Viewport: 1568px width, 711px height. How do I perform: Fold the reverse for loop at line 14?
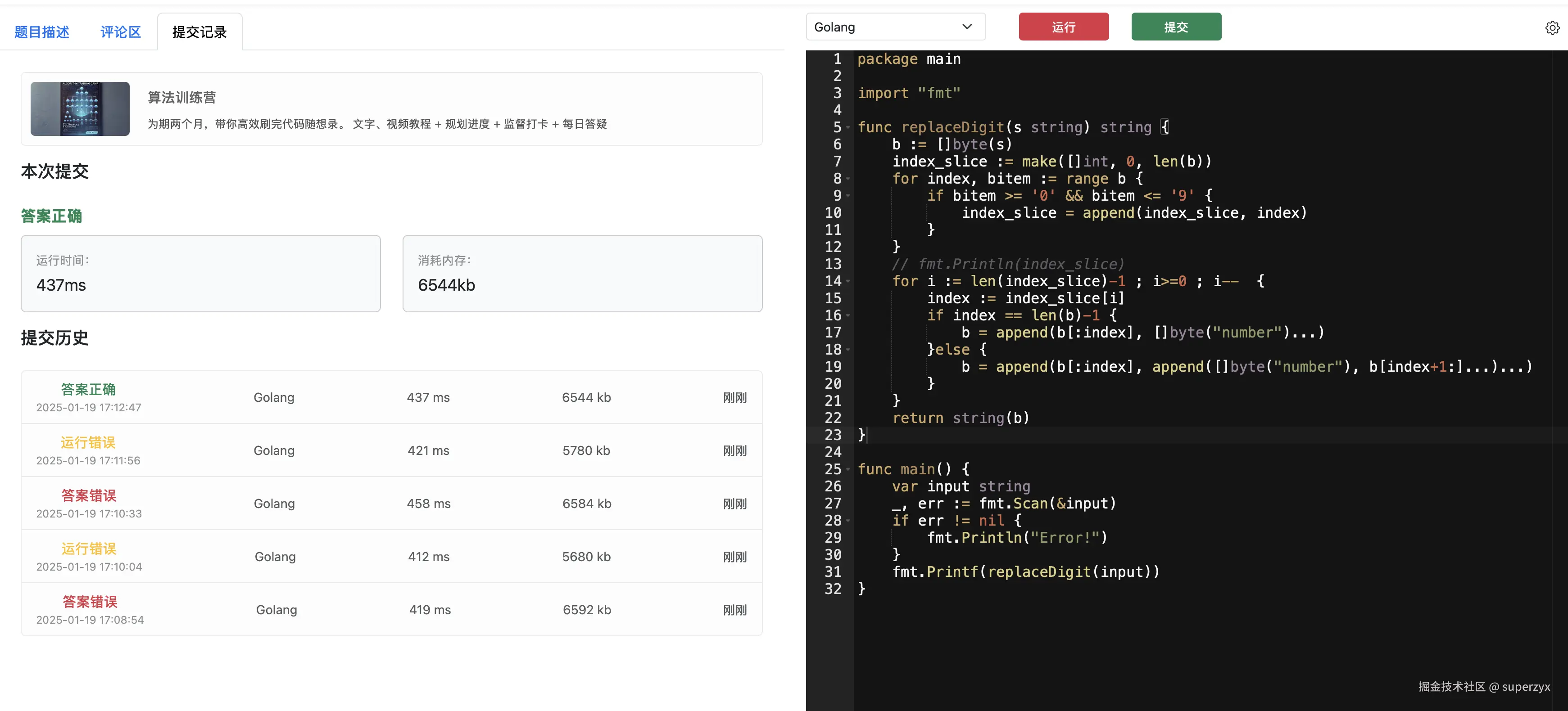848,282
